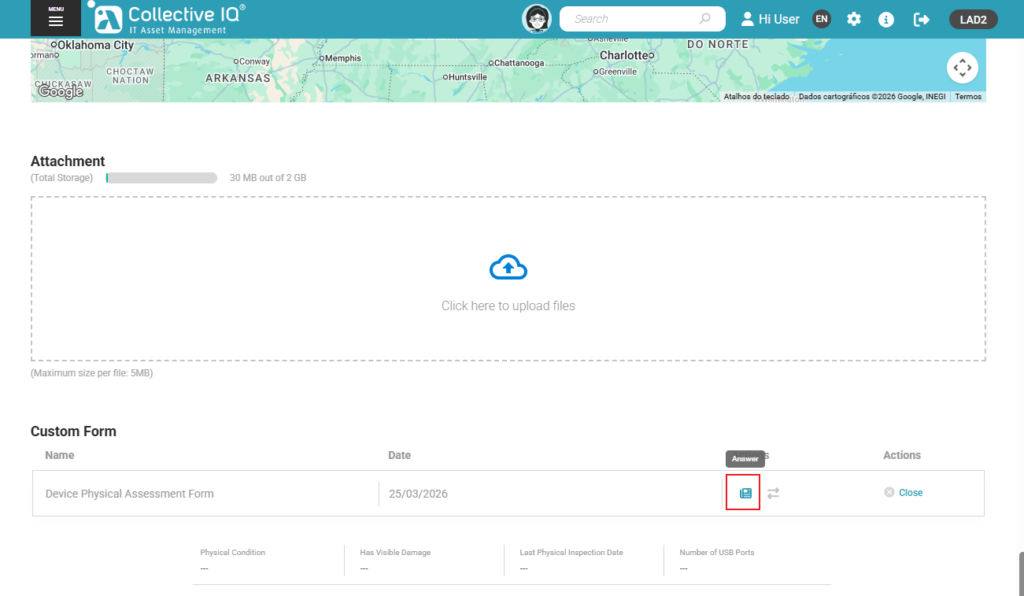Change language via the EN badge

coord(821,19)
